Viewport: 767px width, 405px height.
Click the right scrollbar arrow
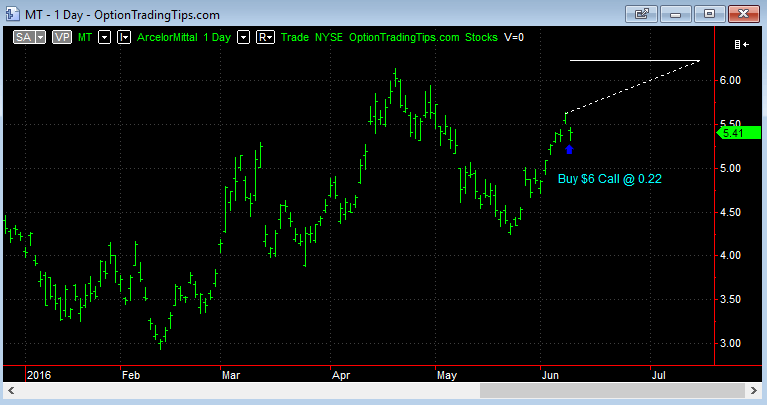754,390
